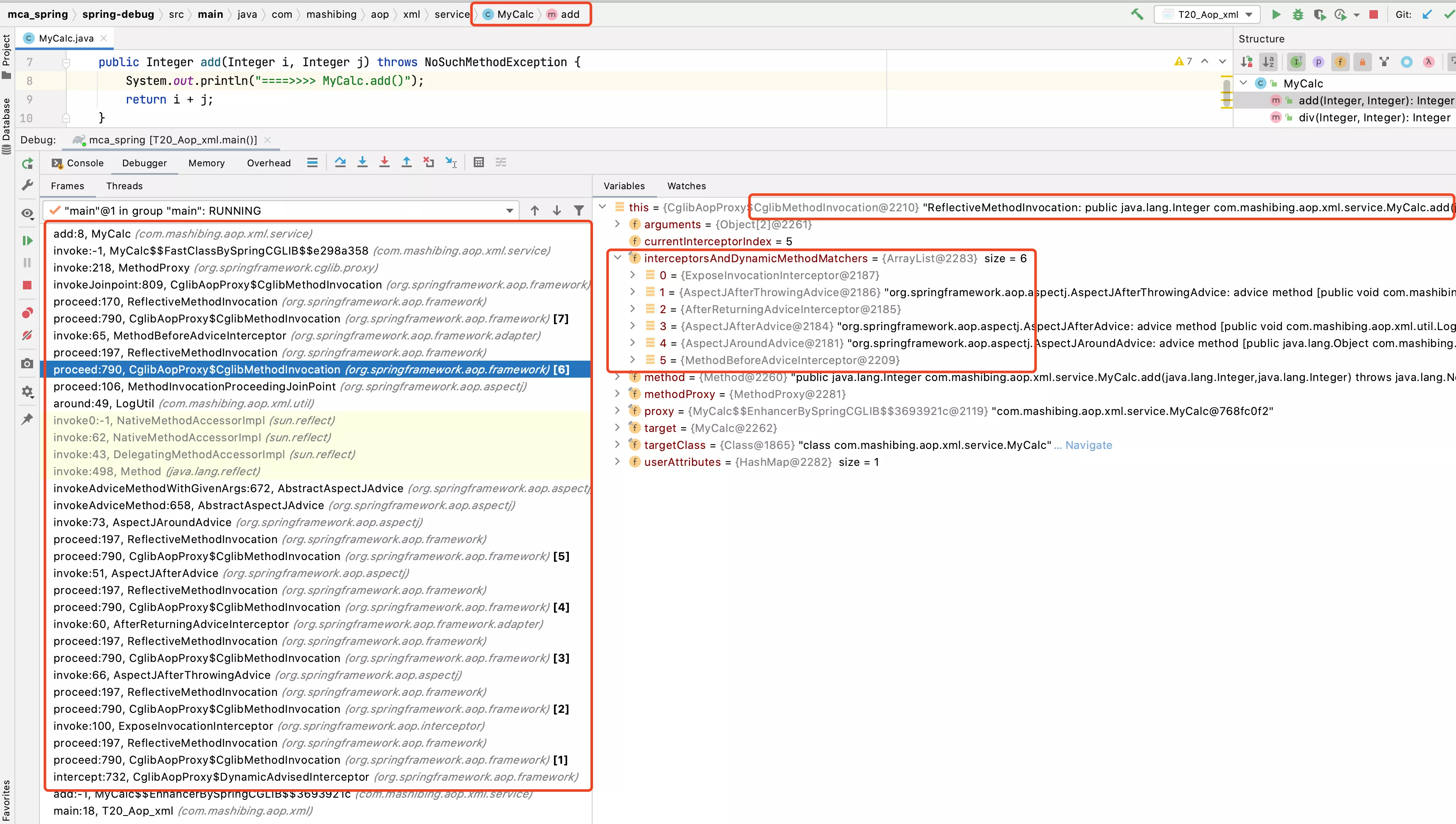Expand element 4 AspectJAroundAdvice
The height and width of the screenshot is (824, 1456).
(x=633, y=343)
